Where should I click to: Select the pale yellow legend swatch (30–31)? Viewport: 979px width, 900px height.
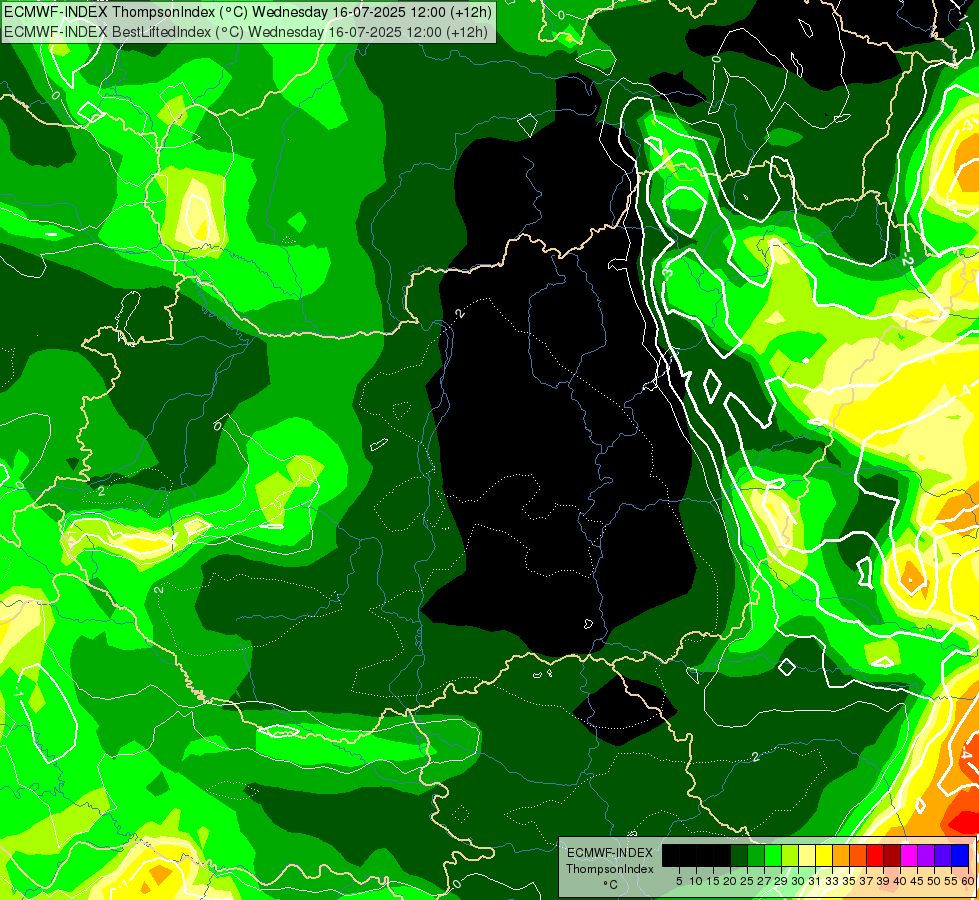807,855
